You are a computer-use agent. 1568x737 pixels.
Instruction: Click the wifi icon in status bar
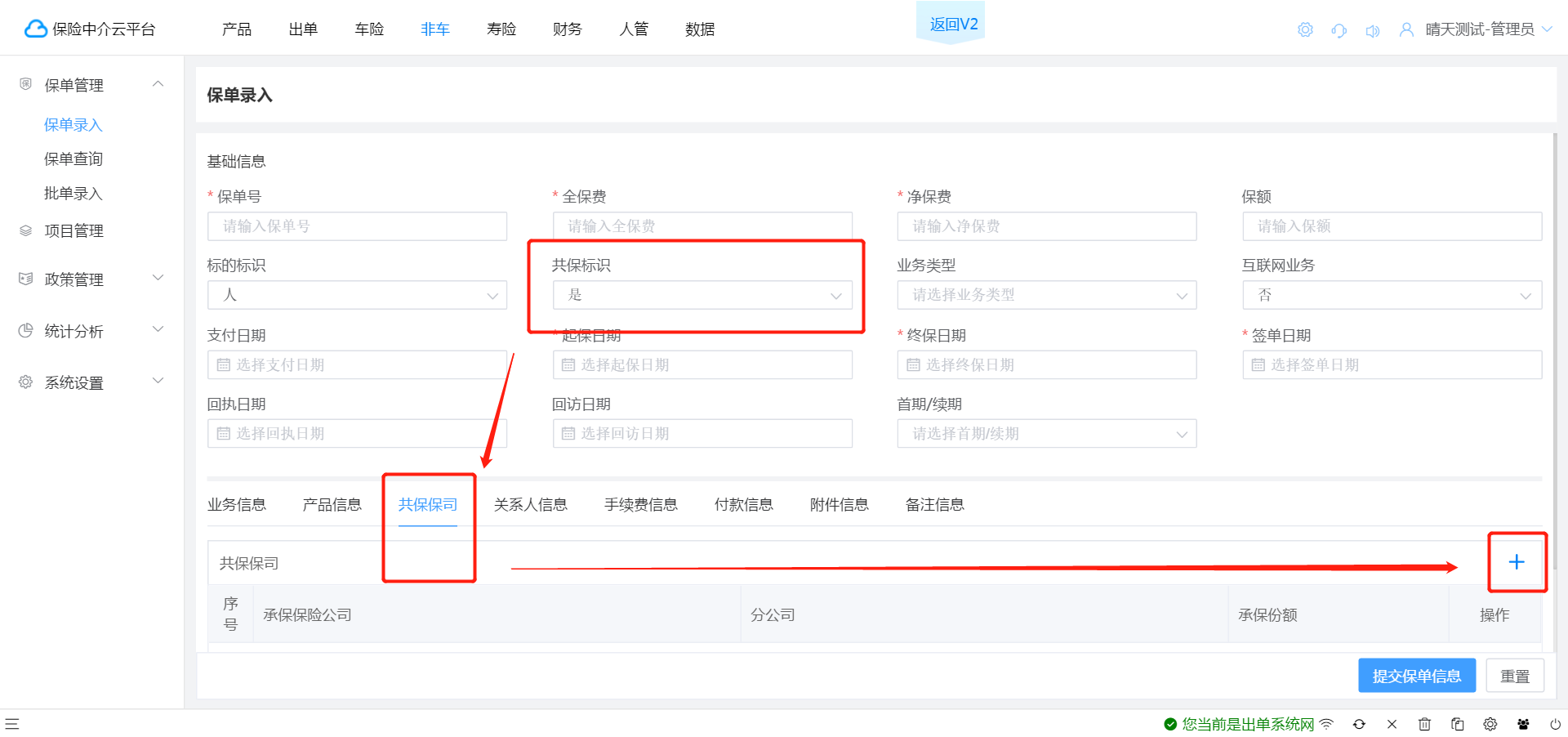click(1326, 724)
